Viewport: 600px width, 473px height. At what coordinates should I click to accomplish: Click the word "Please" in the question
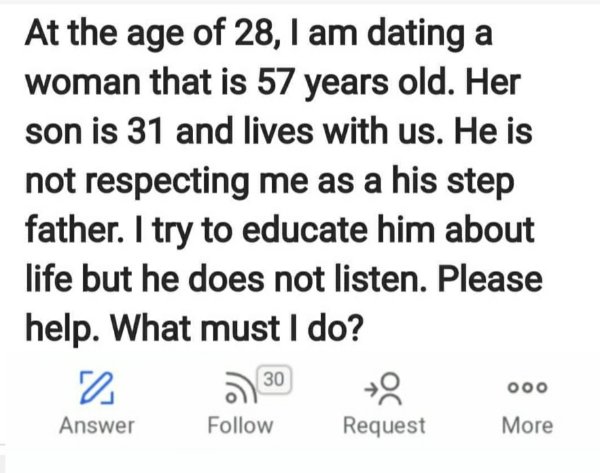tap(490, 279)
